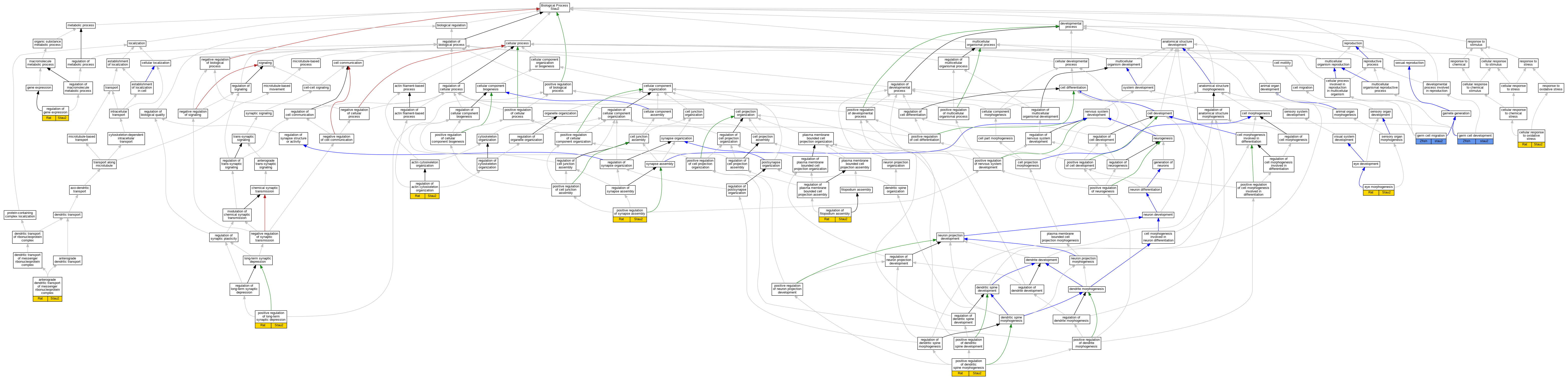1568x379 pixels.
Task: Click the 'biological regulation' node
Action: pyautogui.click(x=451, y=26)
